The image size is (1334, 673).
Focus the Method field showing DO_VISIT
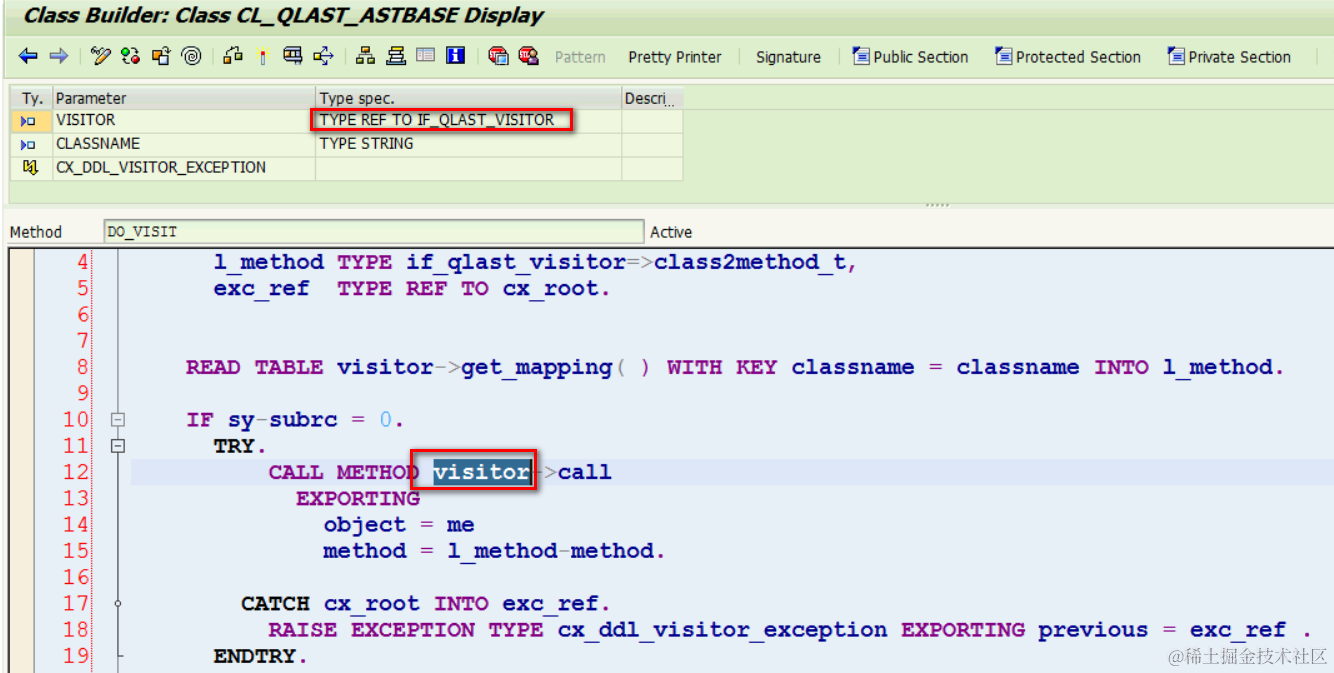click(x=374, y=232)
